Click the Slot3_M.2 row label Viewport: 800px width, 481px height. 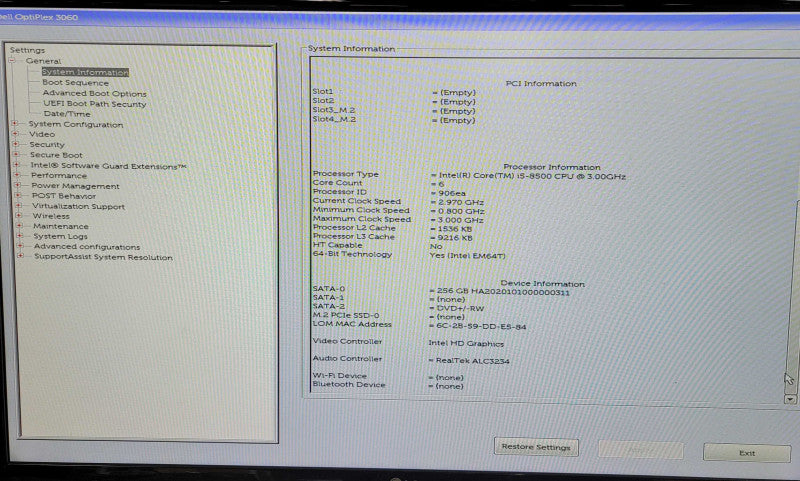click(334, 110)
